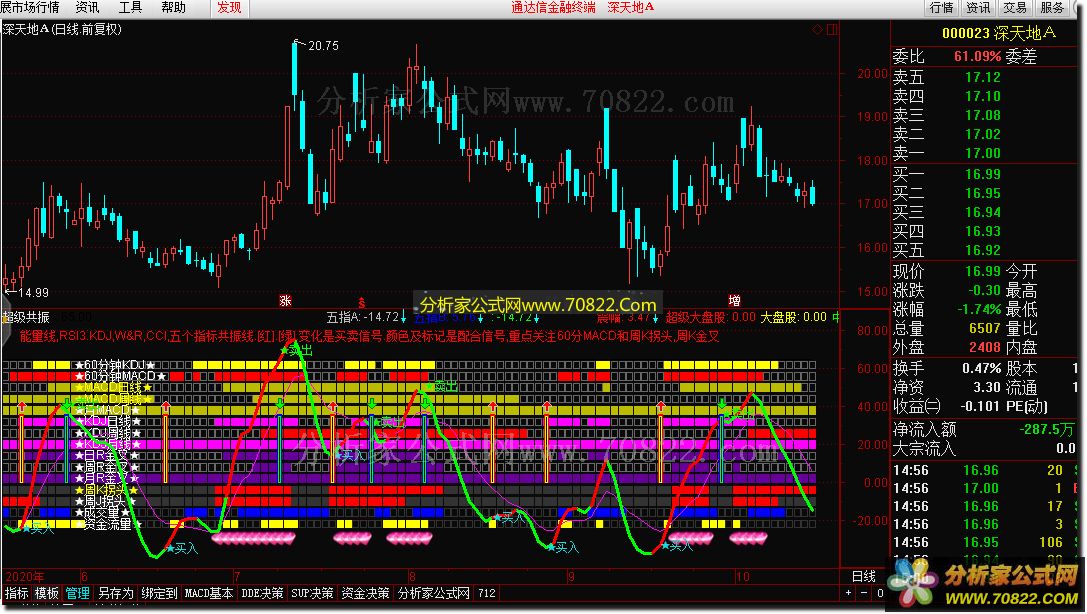Select the DDE决策 indicator tab
Image resolution: width=1087 pixels, height=614 pixels.
click(262, 593)
